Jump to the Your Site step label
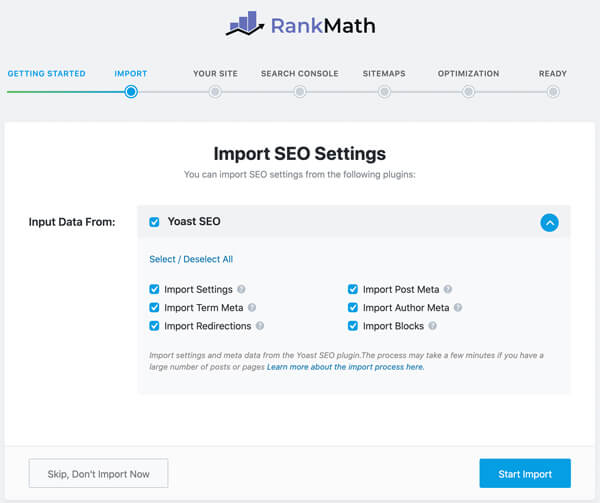The height and width of the screenshot is (503, 600). 215,73
